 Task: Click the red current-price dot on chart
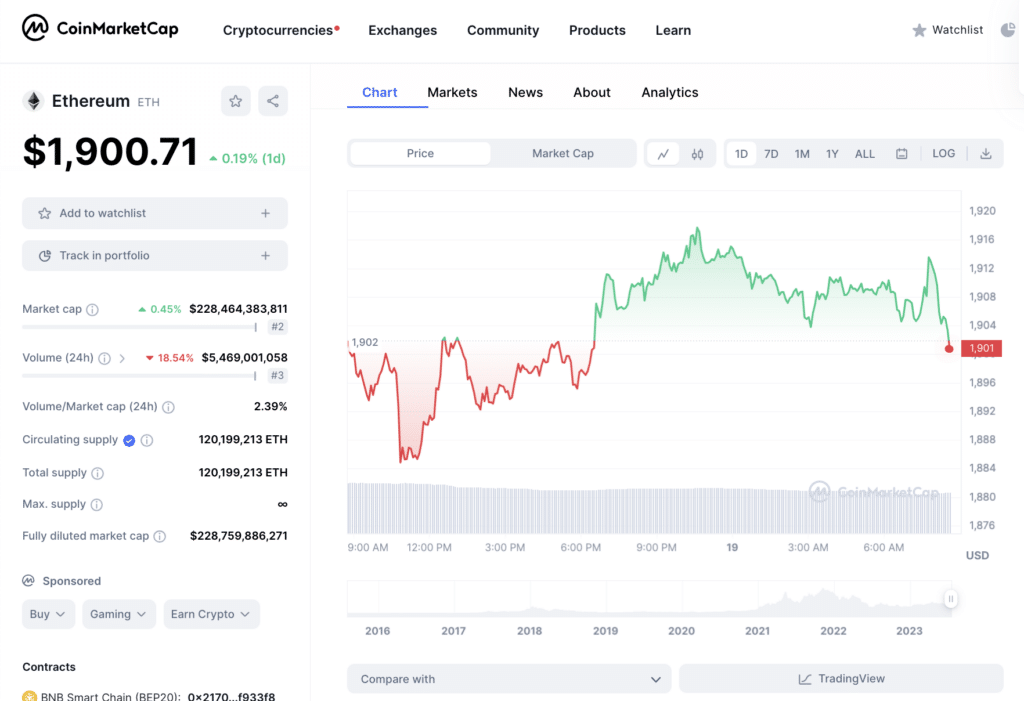point(949,348)
